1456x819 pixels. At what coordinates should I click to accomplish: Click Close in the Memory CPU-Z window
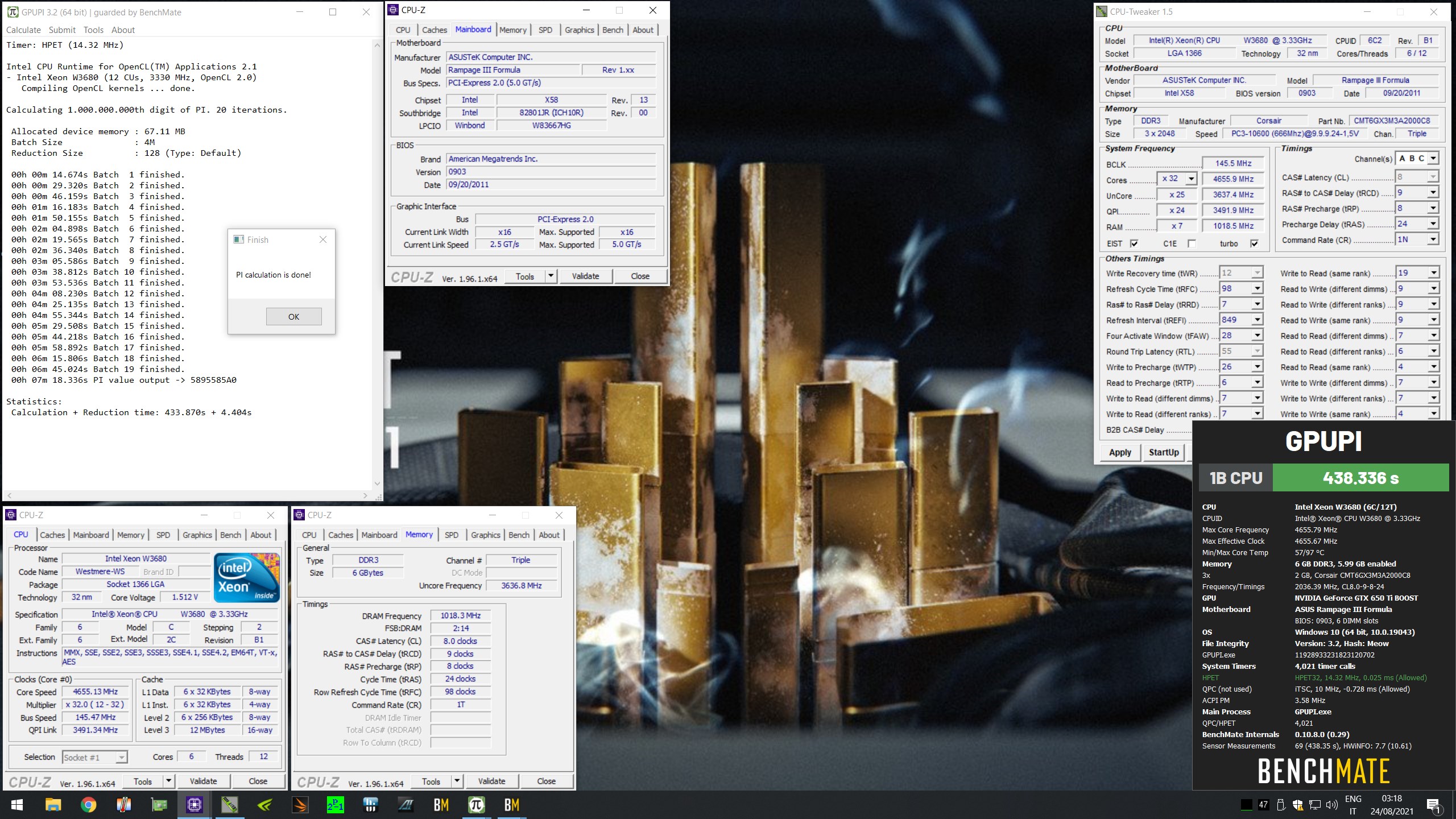(x=546, y=781)
